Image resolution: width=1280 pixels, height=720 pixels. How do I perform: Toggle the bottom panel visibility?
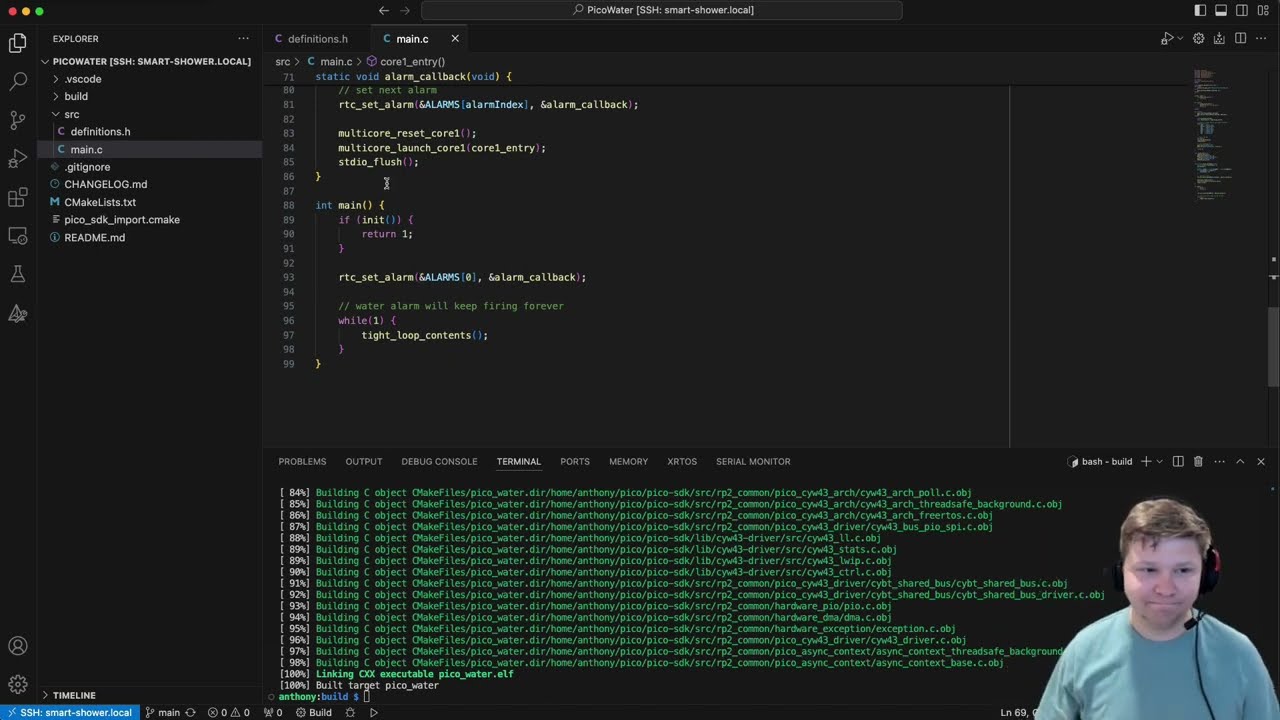(x=1221, y=10)
